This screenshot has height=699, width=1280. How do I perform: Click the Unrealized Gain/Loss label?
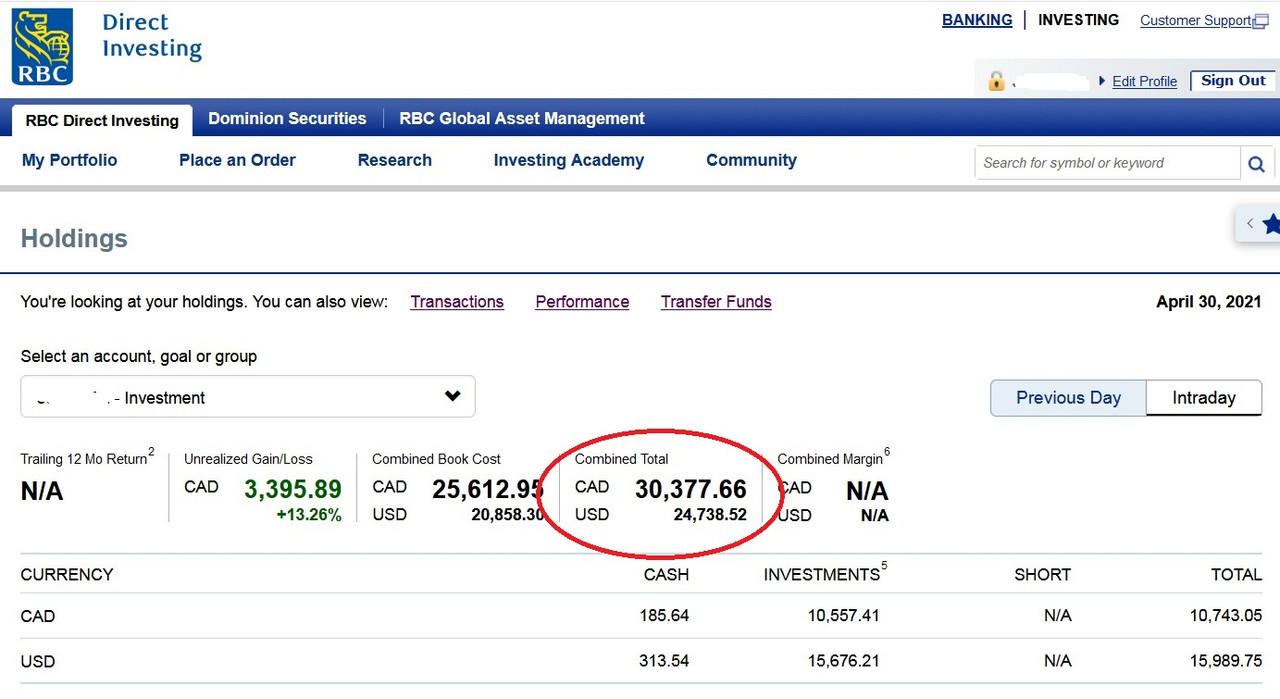click(x=248, y=459)
